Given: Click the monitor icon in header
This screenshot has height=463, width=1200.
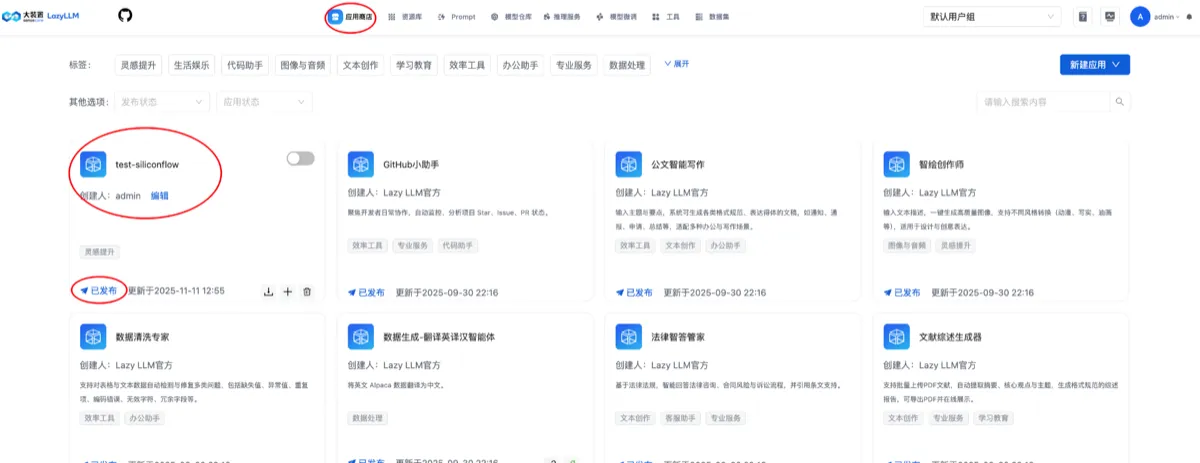Looking at the screenshot, I should click(1110, 16).
